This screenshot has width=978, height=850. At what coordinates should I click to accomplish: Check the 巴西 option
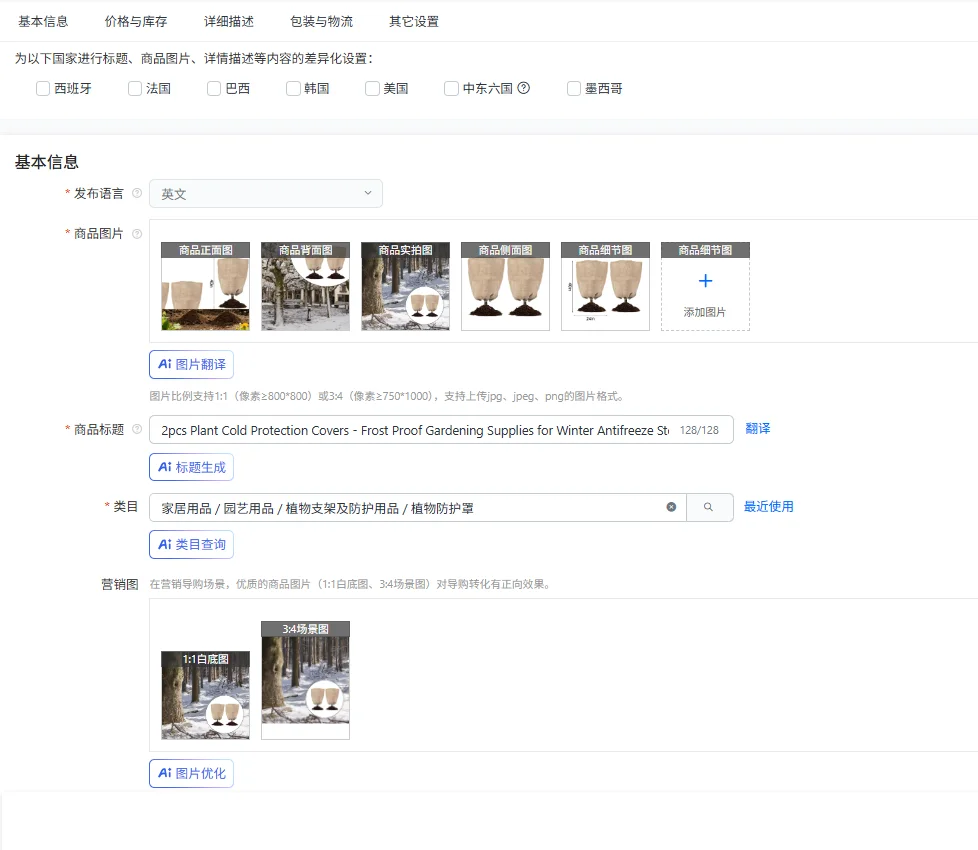pyautogui.click(x=214, y=89)
